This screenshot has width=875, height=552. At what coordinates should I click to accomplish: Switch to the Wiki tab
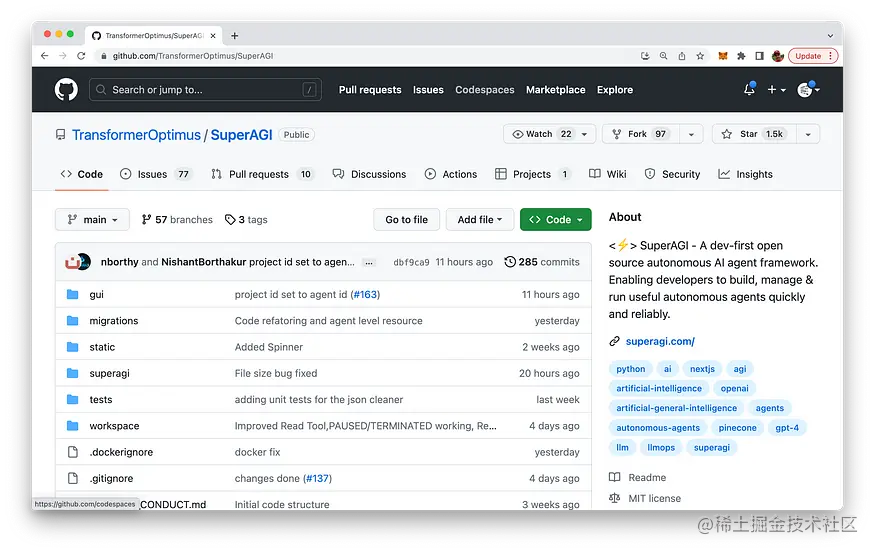(x=608, y=174)
